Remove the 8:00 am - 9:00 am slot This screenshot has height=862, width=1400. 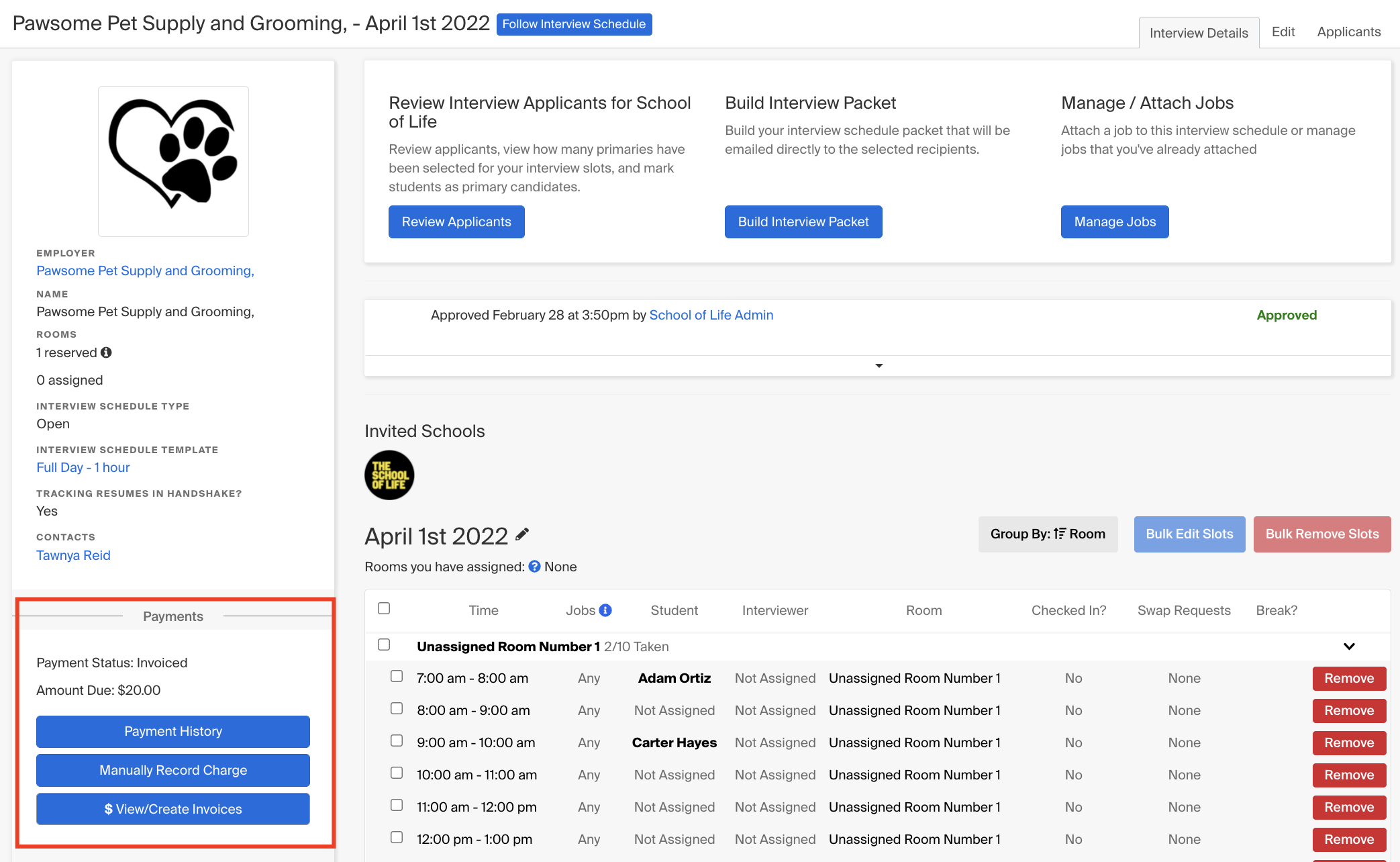coord(1349,710)
